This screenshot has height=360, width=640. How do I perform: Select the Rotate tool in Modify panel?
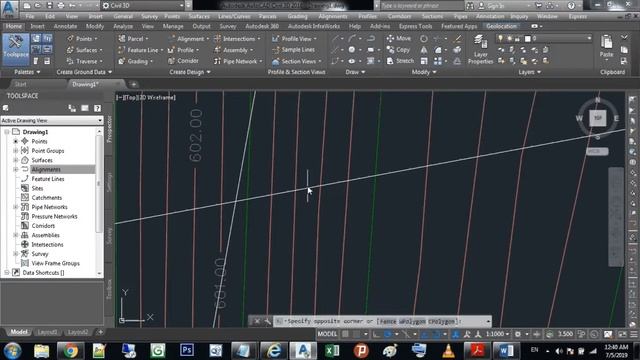click(424, 39)
